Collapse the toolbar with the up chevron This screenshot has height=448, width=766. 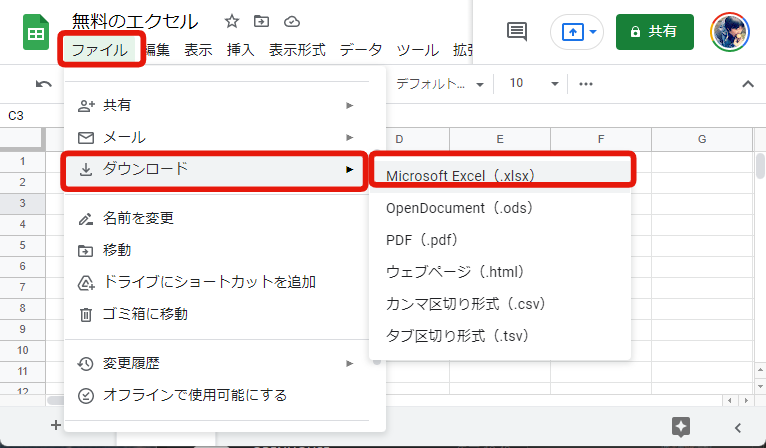click(747, 84)
